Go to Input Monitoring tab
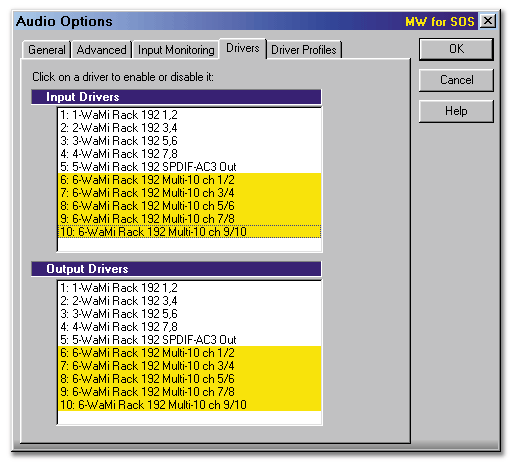 176,50
